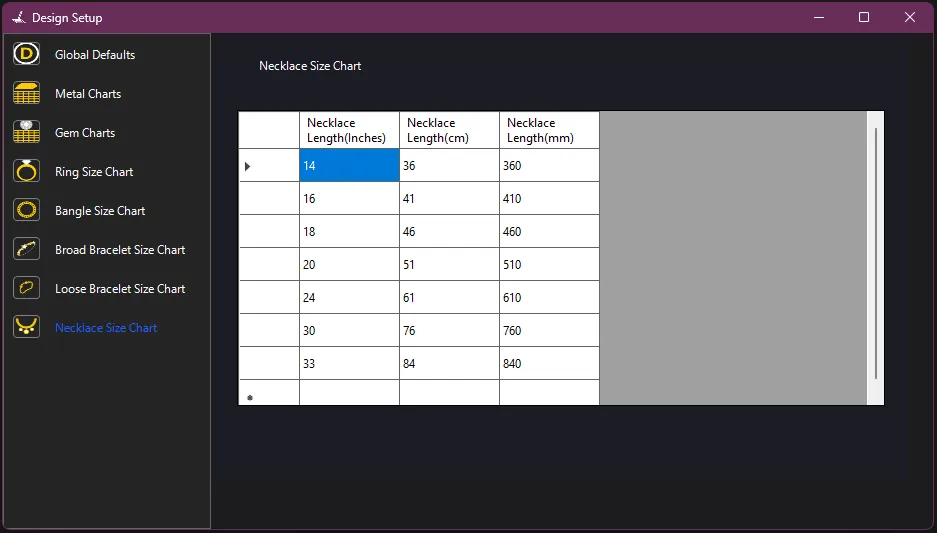The image size is (937, 533).
Task: Open the Metal Charts section
Action: coord(88,94)
